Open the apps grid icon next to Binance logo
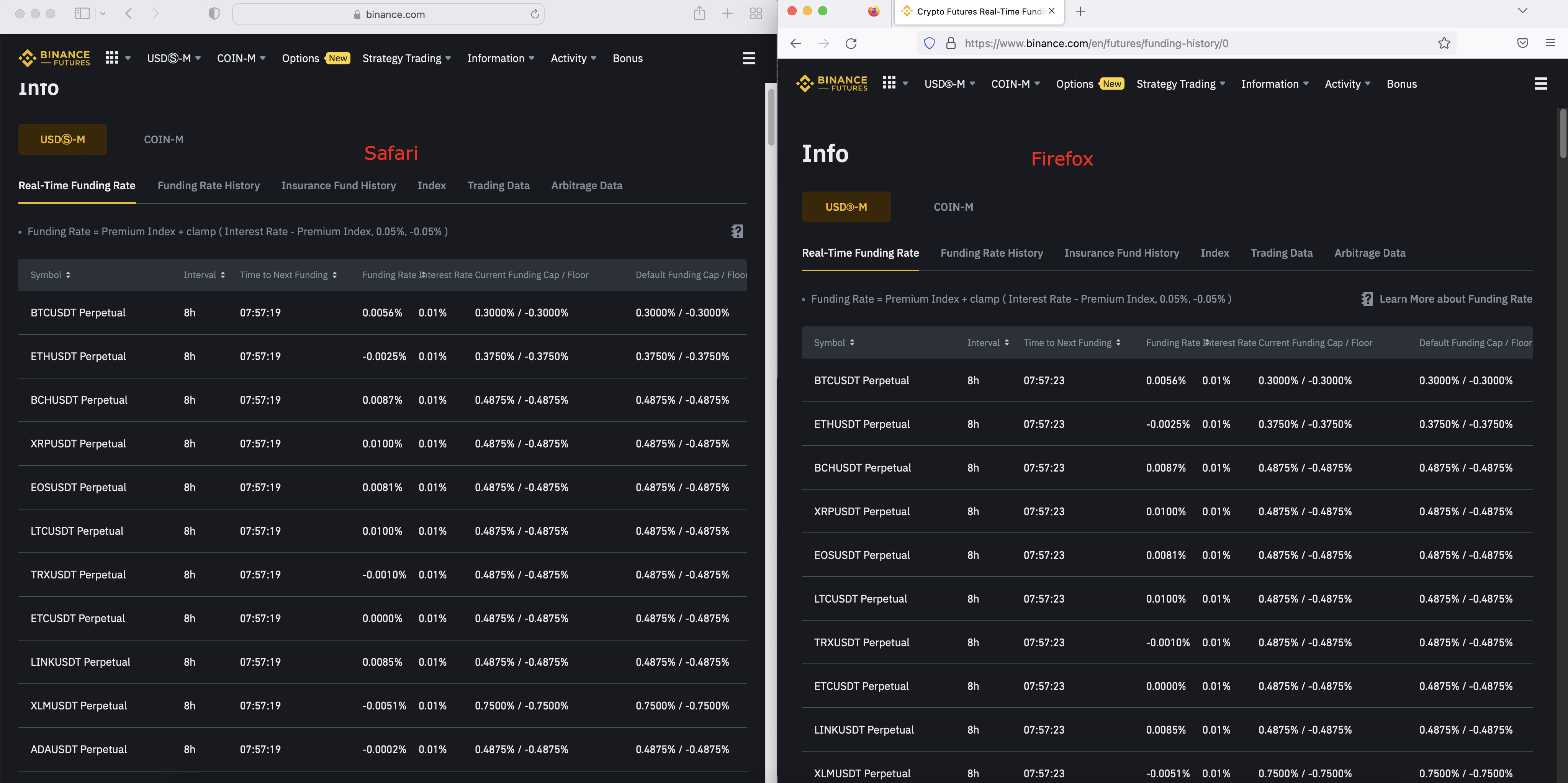1568x783 pixels. coord(111,58)
